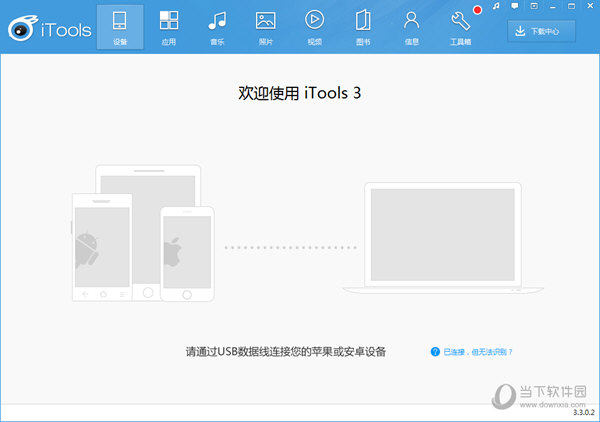Viewport: 600px width, 422px height.
Task: Open the music note icon in title bar
Action: [x=496, y=6]
